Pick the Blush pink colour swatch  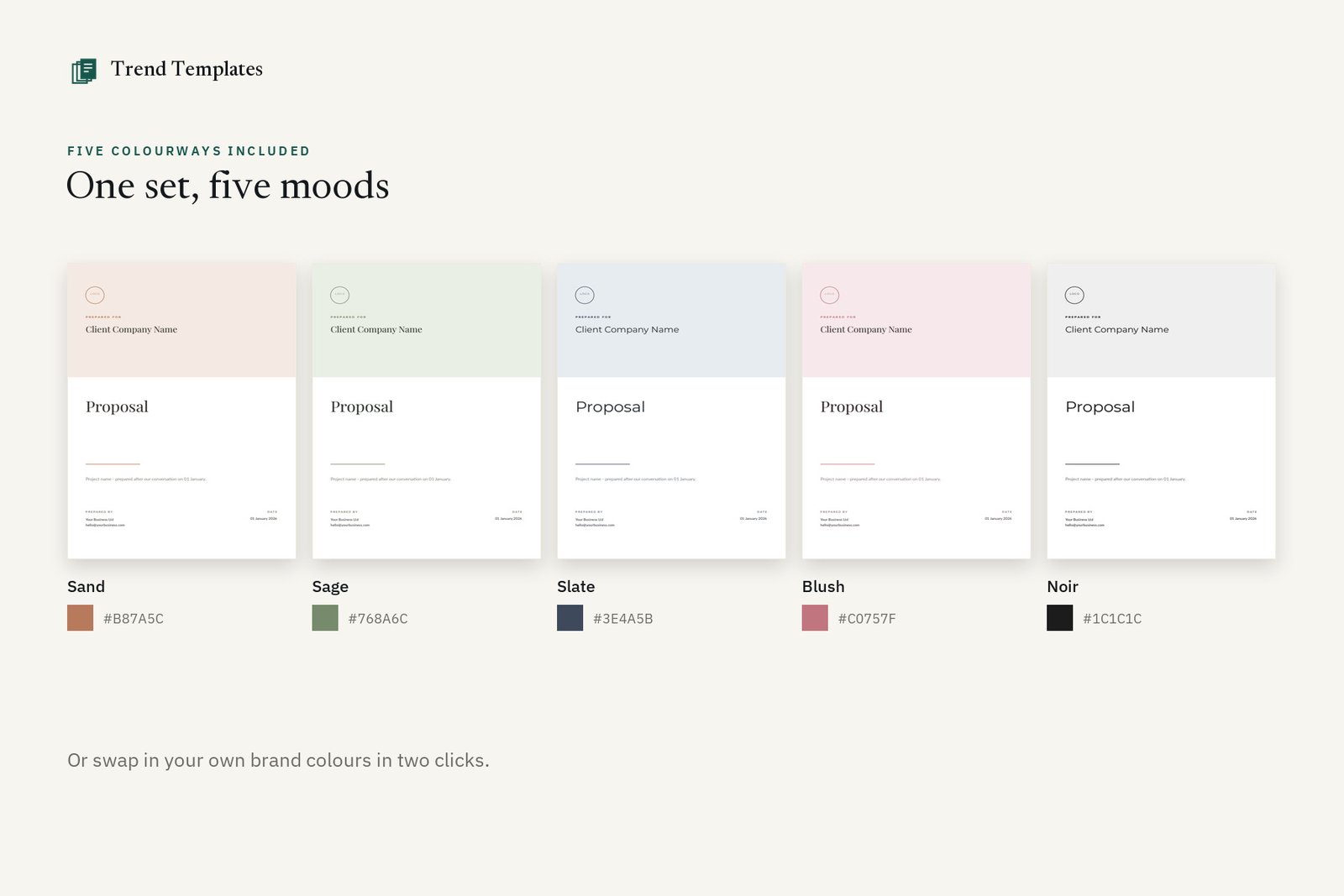coord(815,618)
